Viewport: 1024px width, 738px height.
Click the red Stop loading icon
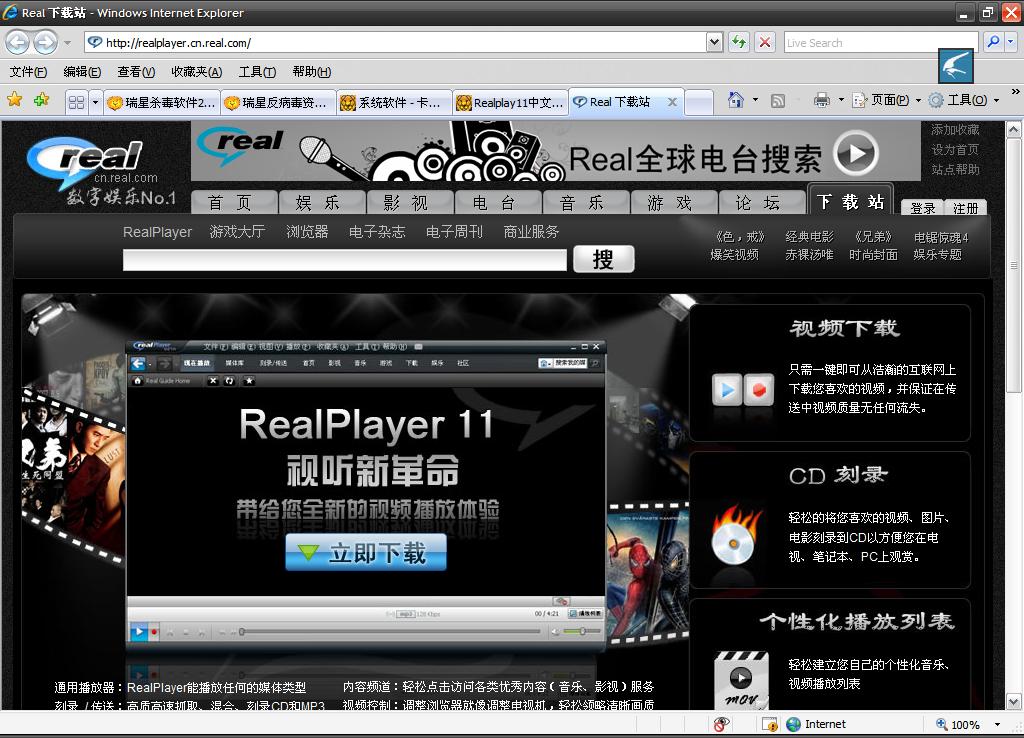click(765, 42)
